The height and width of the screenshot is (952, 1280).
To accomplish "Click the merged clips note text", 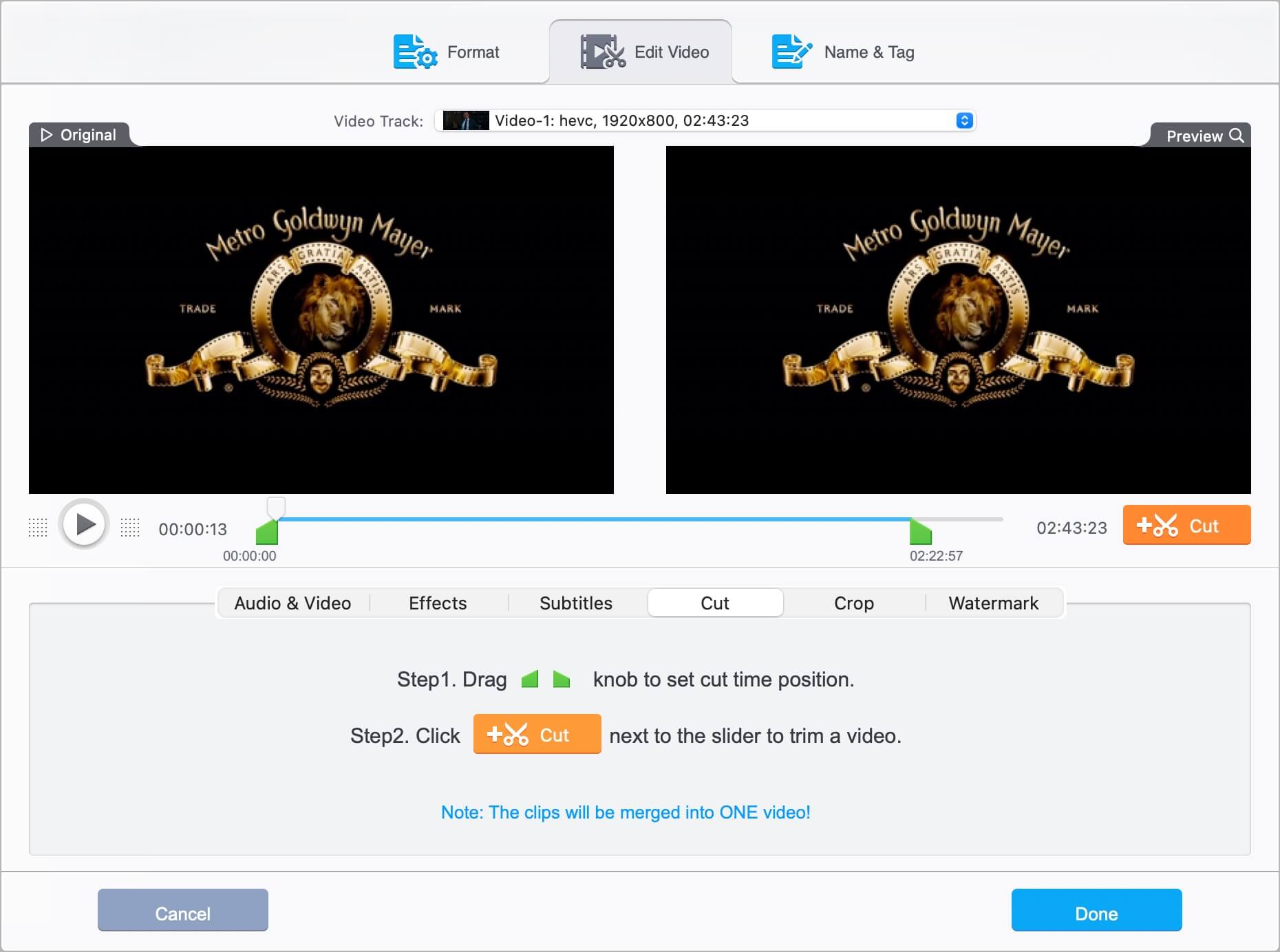I will point(626,812).
